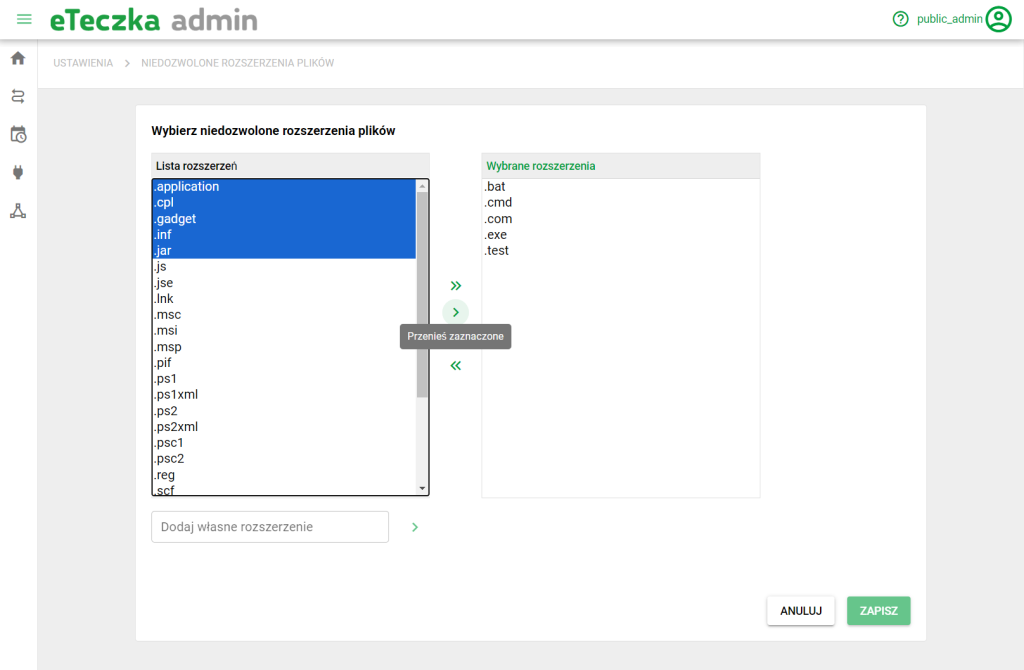
Task: Select .jar in the extension list
Action: tap(284, 251)
